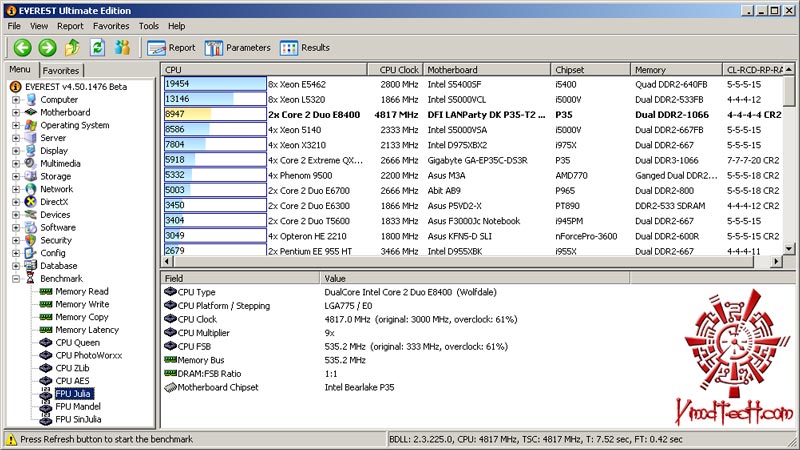Select the DirectX icon in tree

click(31, 202)
